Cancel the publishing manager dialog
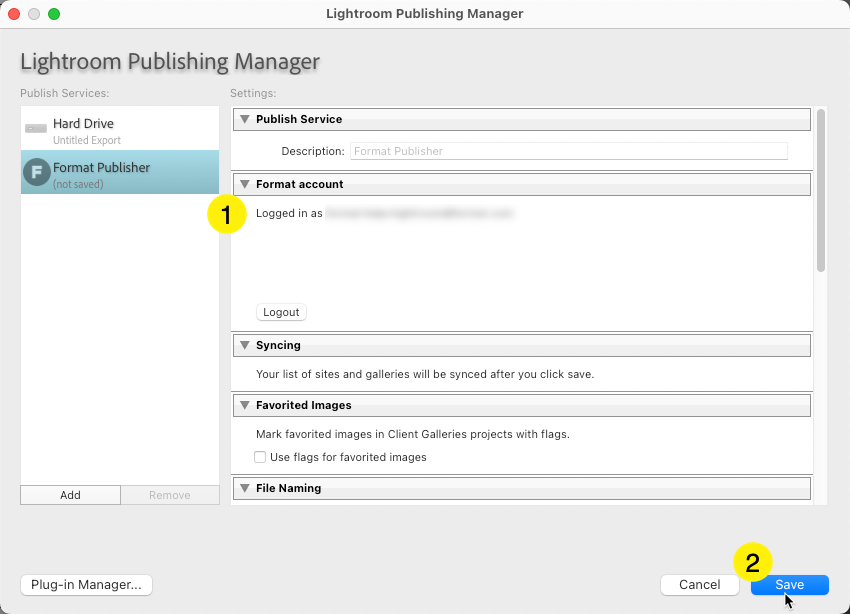Viewport: 850px width, 614px height. [700, 585]
